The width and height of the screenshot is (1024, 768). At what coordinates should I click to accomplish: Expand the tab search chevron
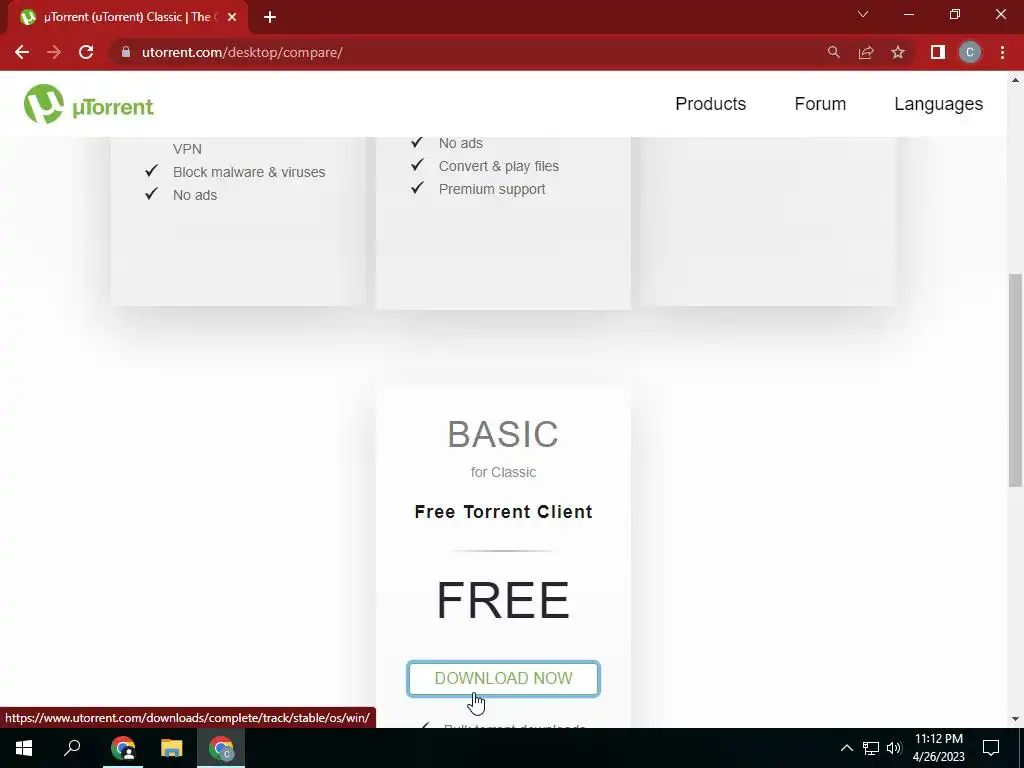click(863, 14)
